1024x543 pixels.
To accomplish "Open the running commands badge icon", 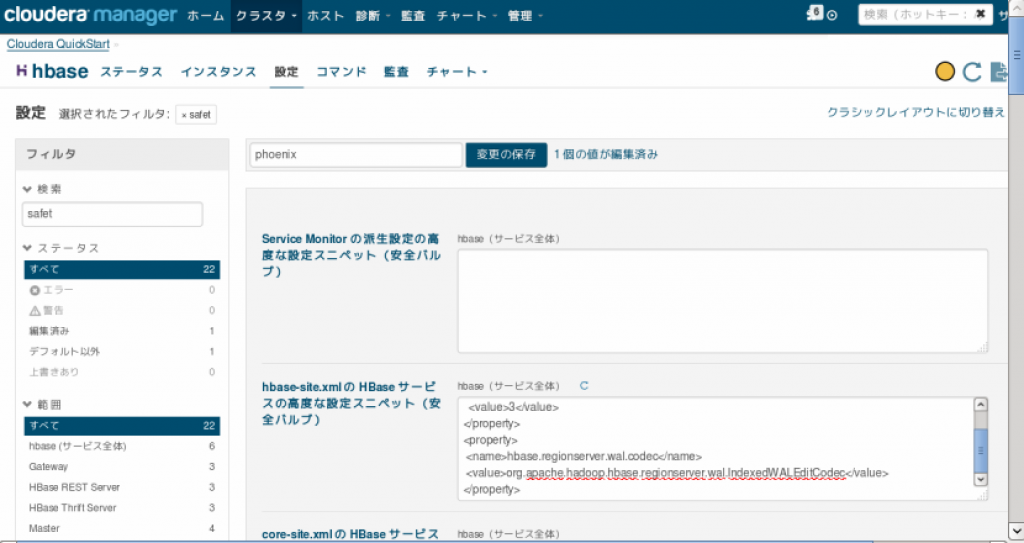I will pos(815,13).
